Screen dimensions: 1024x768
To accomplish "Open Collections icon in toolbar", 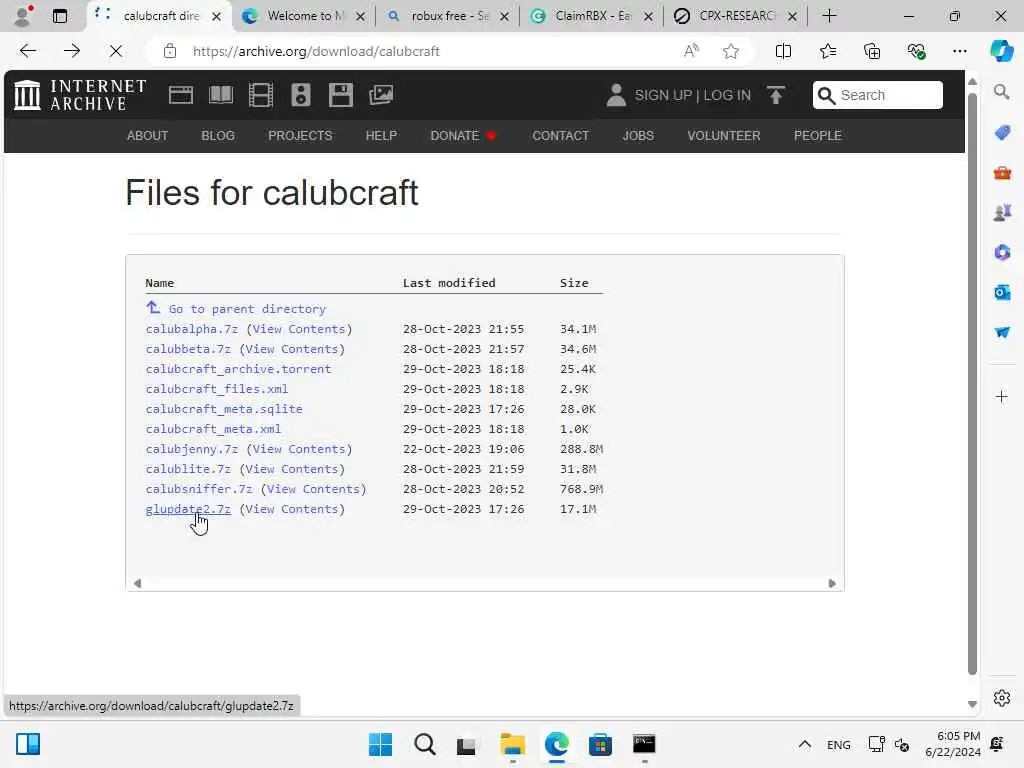I will (x=872, y=51).
